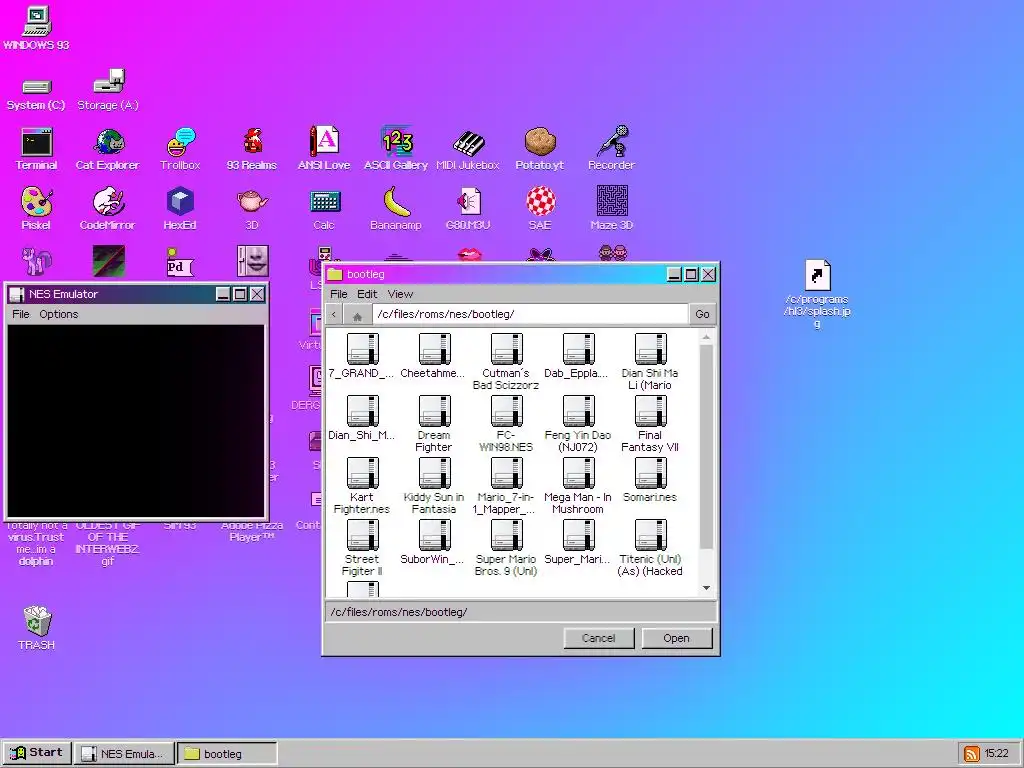Viewport: 1024px width, 768px height.
Task: Open File menu in NES Emulator
Action: pyautogui.click(x=21, y=314)
